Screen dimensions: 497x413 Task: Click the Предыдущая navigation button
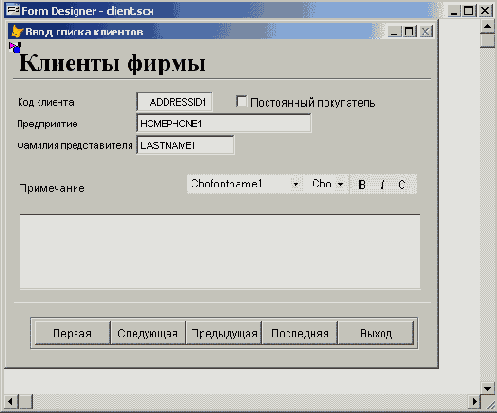(x=224, y=333)
